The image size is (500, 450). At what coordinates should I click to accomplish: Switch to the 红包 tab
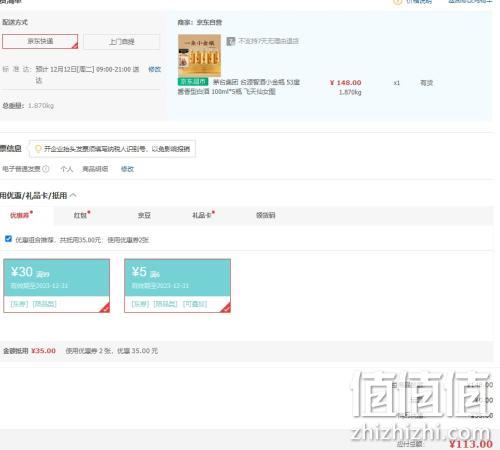[x=81, y=215]
